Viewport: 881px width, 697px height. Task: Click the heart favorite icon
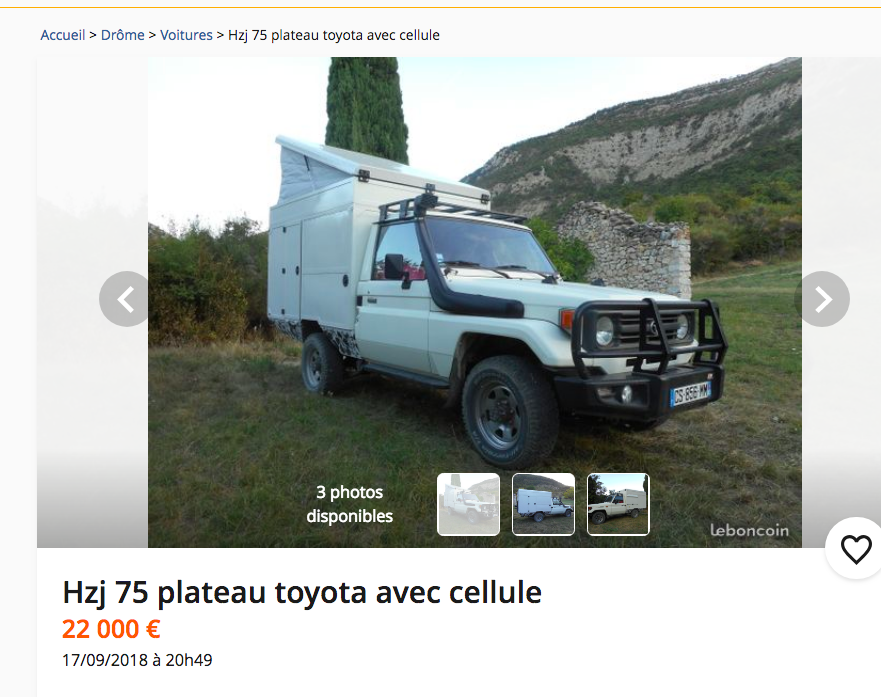point(856,549)
